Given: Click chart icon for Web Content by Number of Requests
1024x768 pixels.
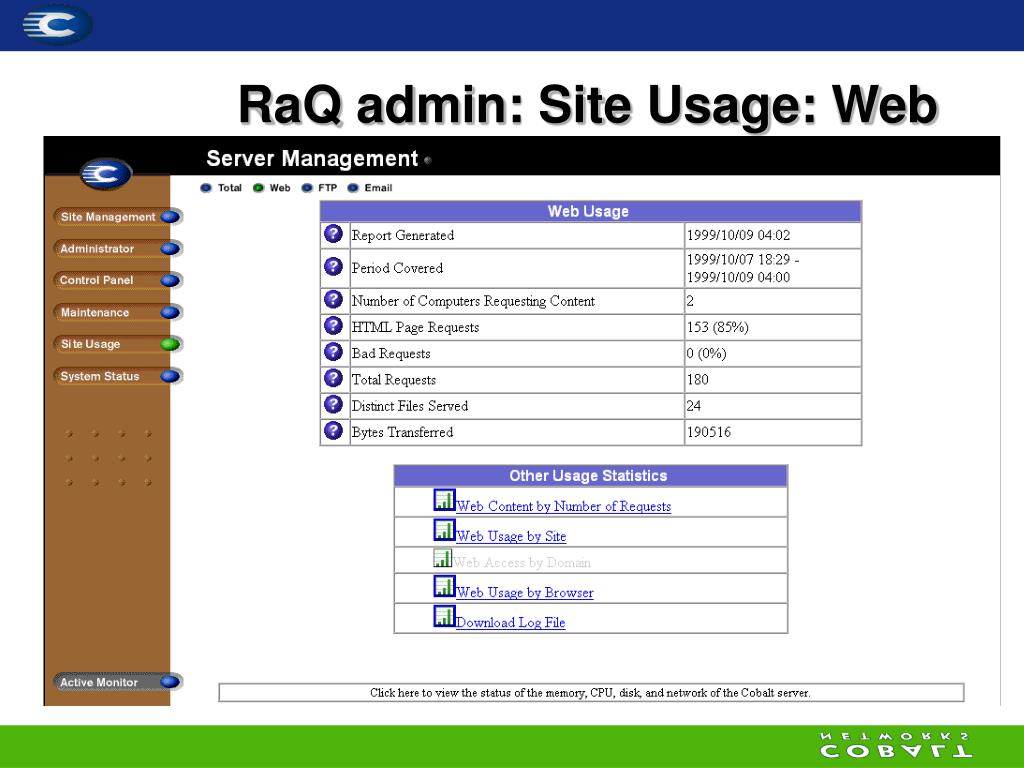Looking at the screenshot, I should tap(444, 500).
